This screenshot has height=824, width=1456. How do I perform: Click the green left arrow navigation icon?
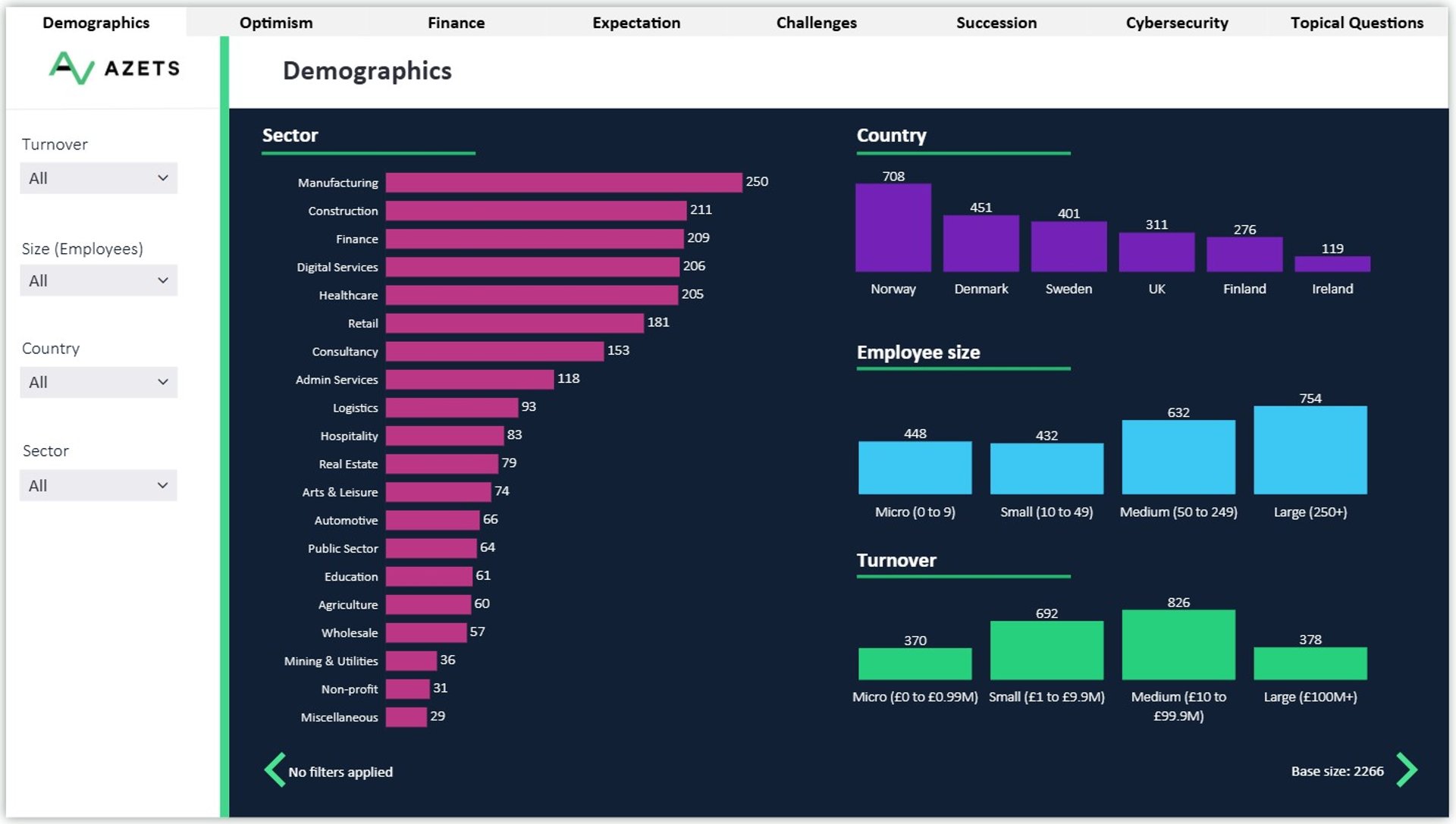[x=275, y=770]
